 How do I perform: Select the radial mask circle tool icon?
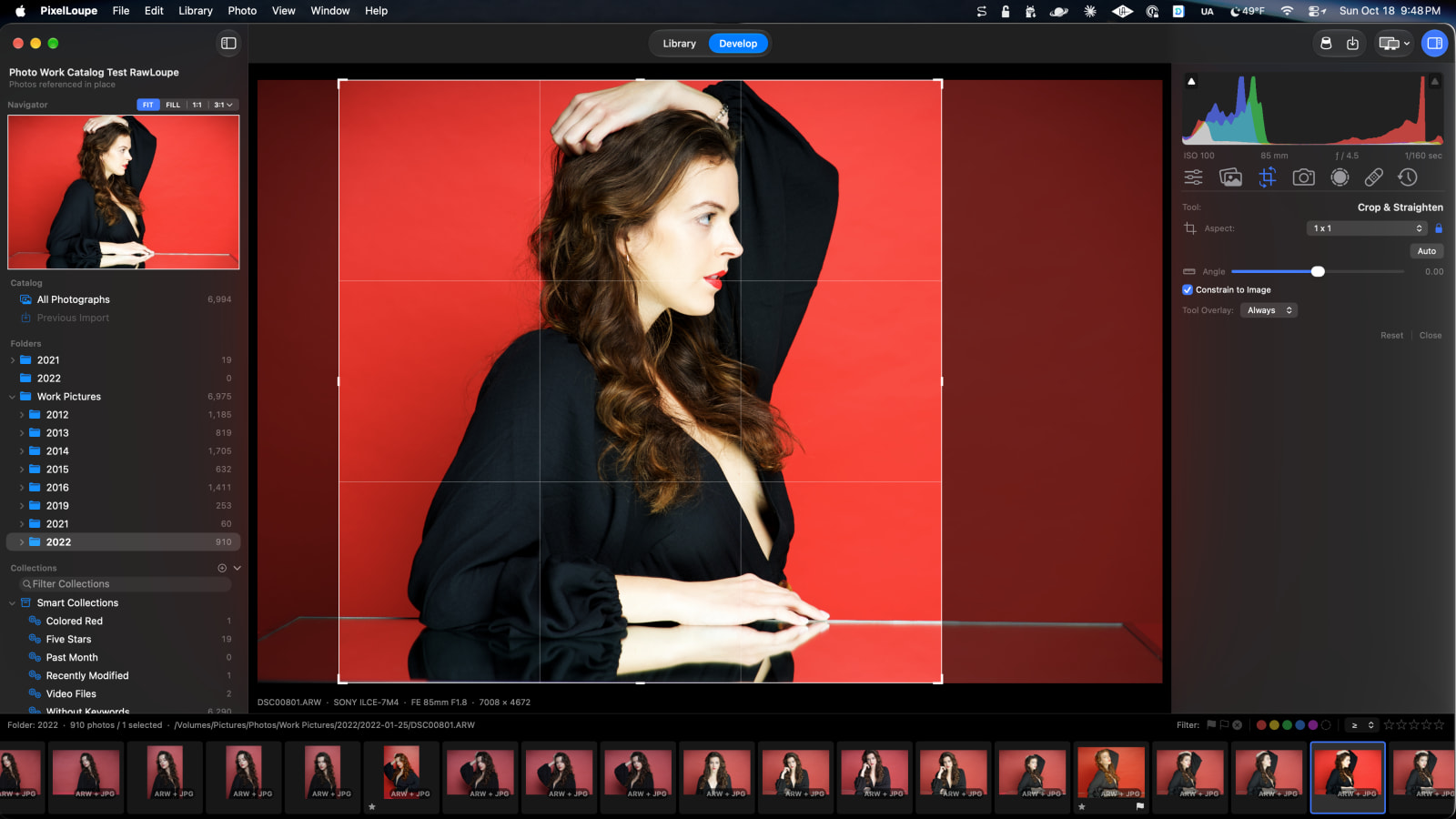click(x=1340, y=177)
